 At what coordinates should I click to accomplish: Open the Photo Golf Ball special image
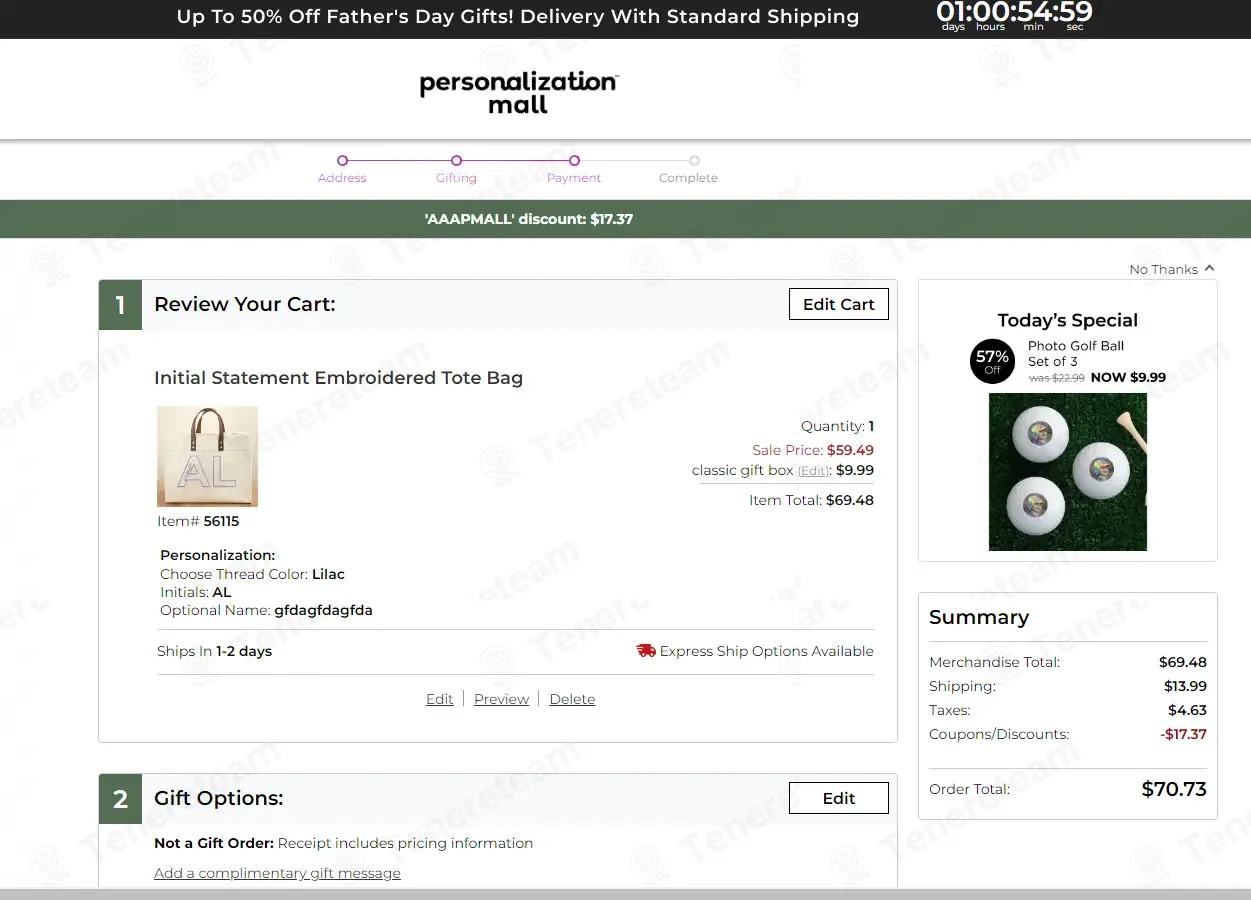pos(1068,472)
